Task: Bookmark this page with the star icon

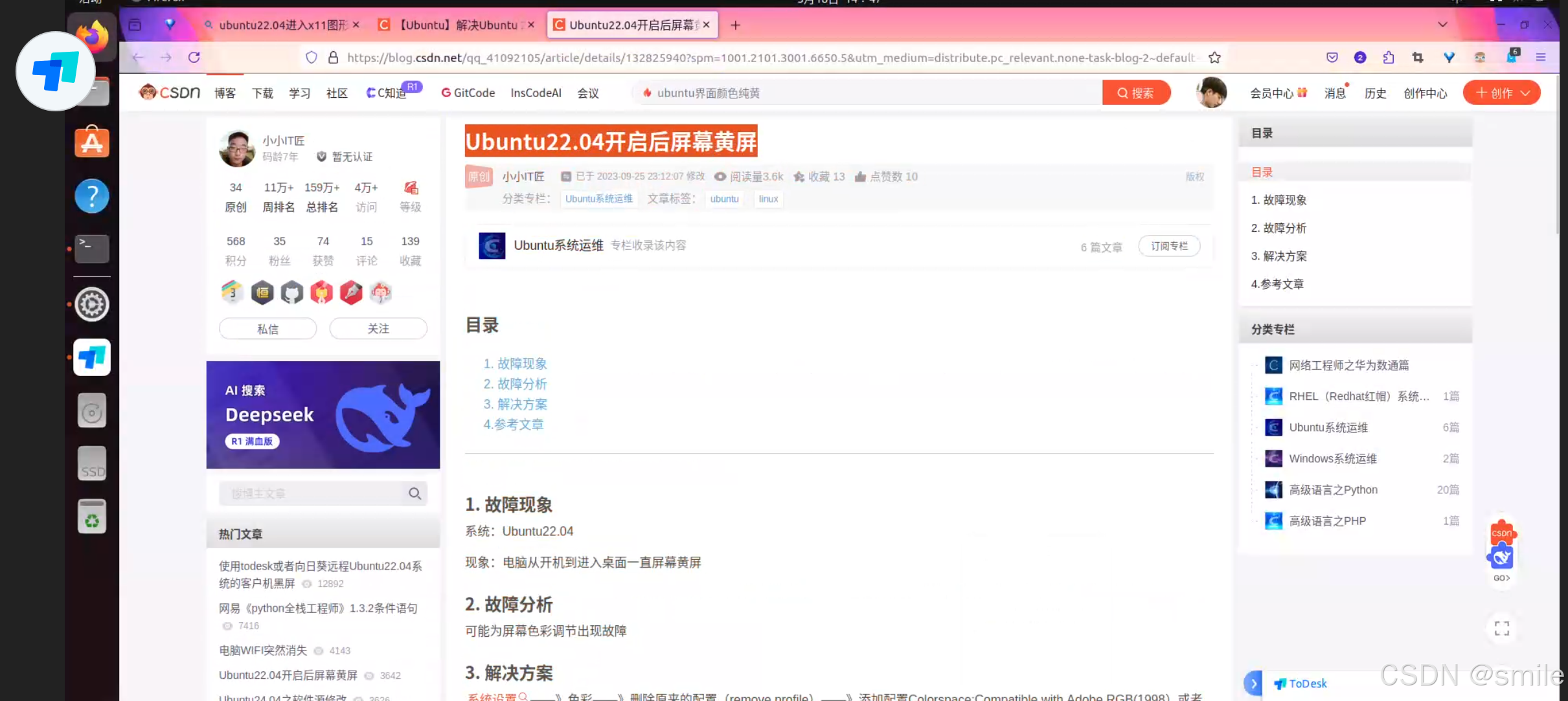Action: (x=1214, y=58)
